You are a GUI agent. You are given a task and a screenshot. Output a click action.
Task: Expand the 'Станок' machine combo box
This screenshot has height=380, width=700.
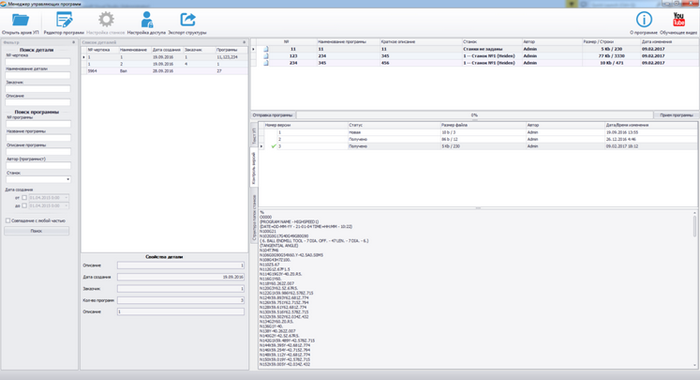point(68,180)
